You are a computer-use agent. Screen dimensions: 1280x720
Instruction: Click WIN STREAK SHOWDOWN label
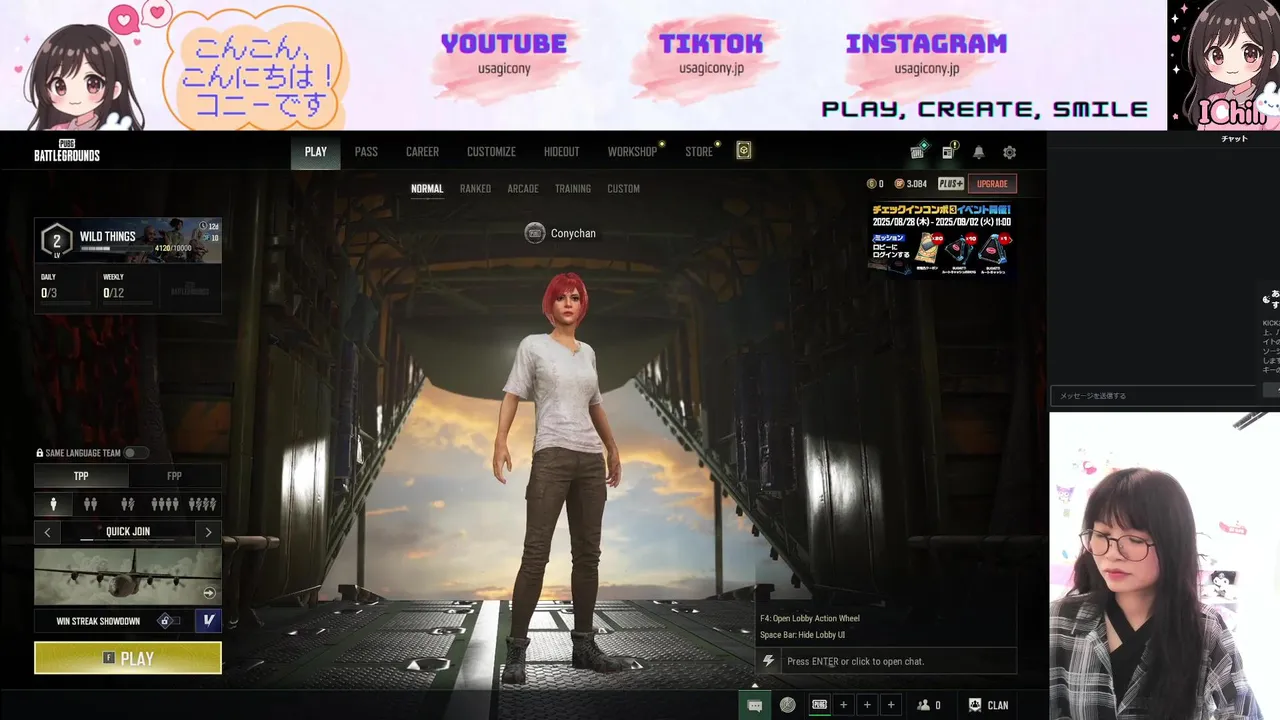click(98, 621)
